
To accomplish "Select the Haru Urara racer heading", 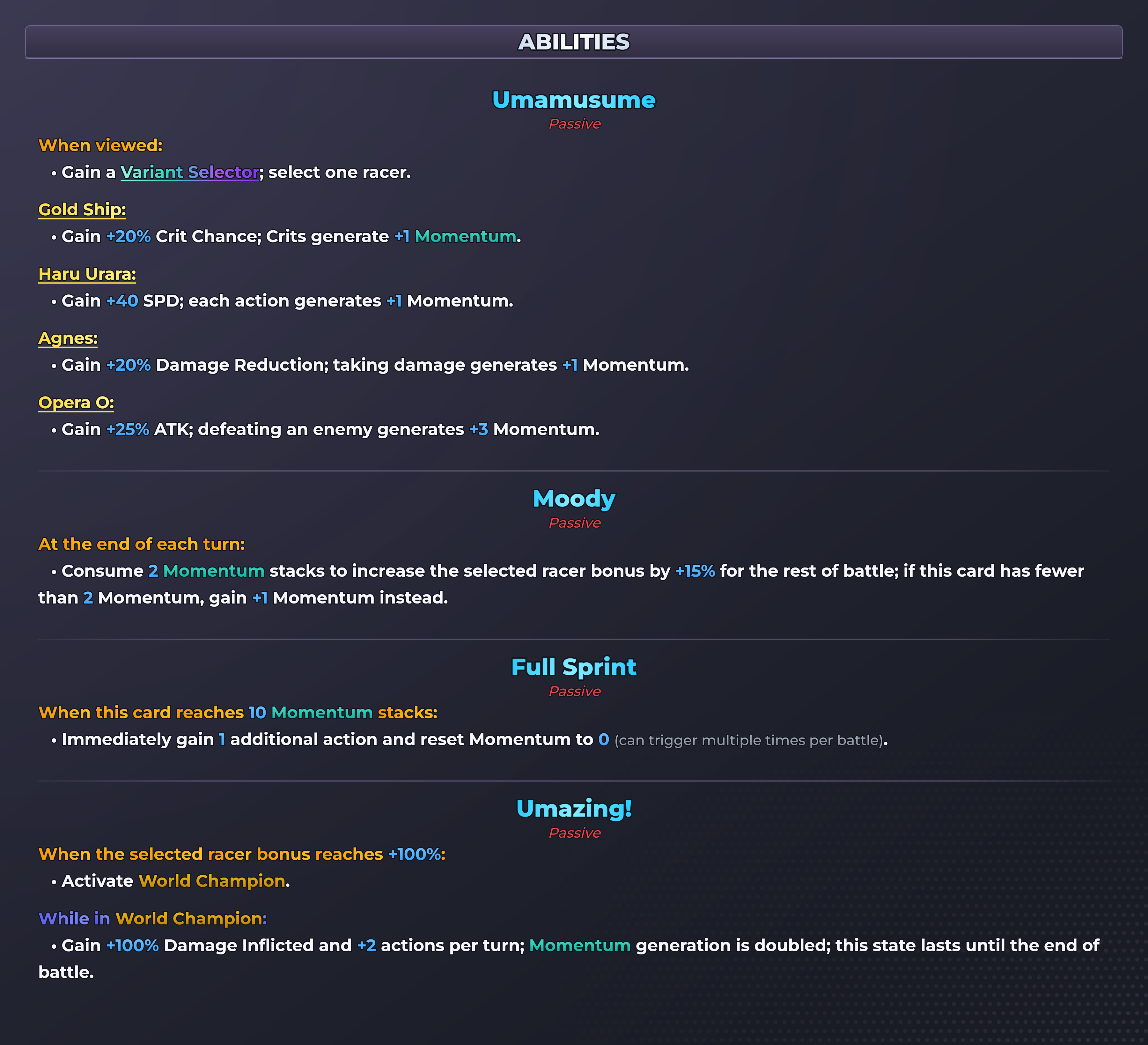I will [87, 274].
